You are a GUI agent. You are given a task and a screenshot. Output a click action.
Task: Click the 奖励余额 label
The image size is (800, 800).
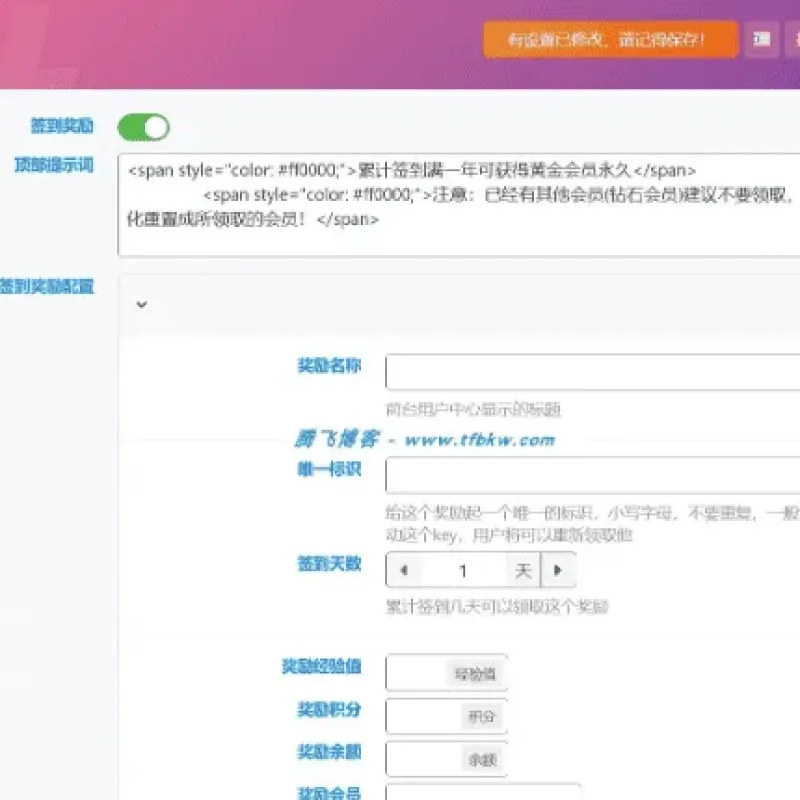pyautogui.click(x=329, y=752)
